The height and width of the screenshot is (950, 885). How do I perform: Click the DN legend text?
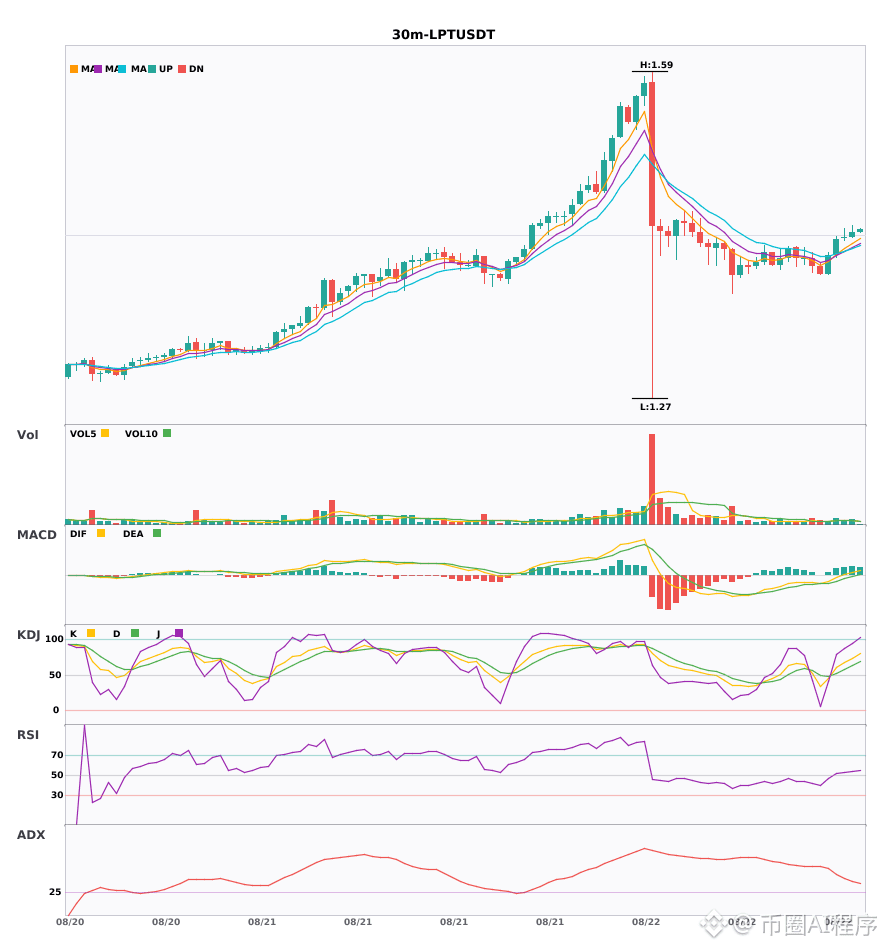[196, 69]
